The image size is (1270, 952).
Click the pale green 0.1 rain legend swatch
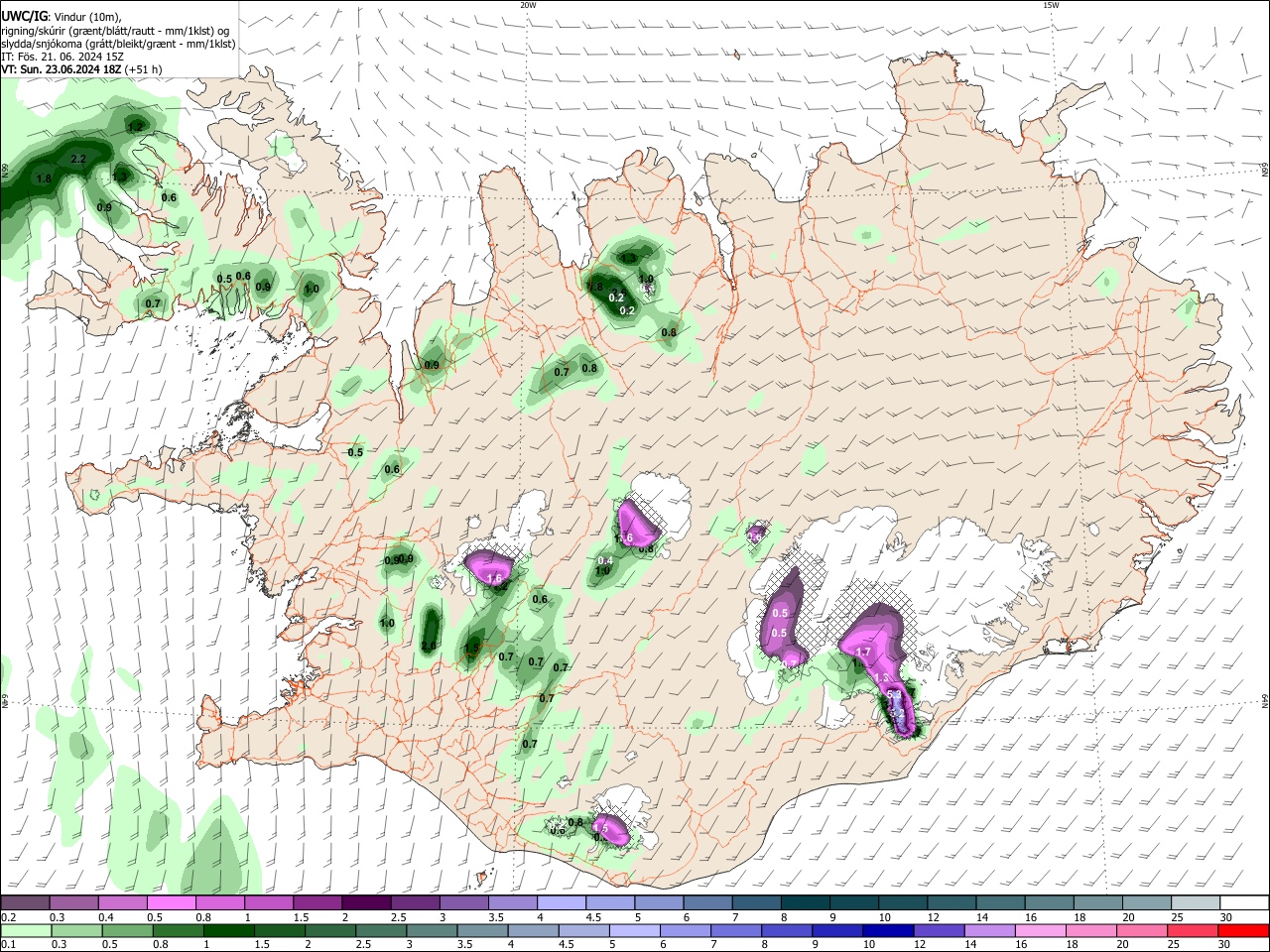25,930
